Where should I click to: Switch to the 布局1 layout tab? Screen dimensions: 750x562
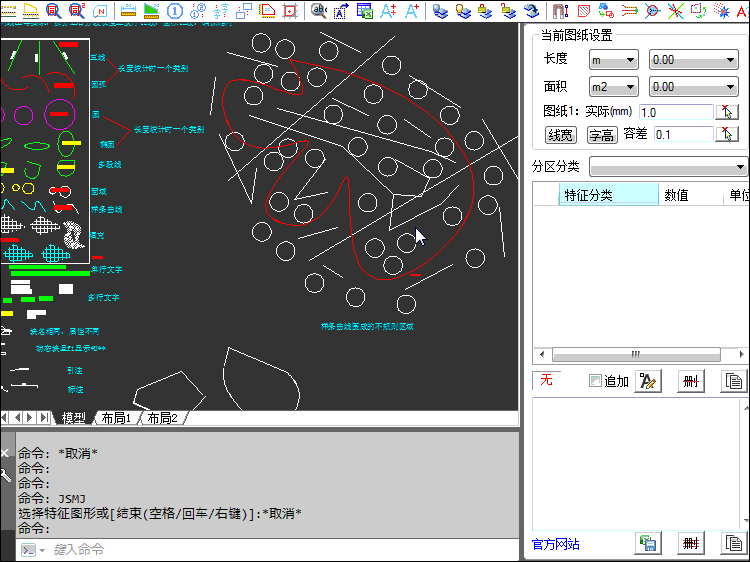tap(116, 418)
